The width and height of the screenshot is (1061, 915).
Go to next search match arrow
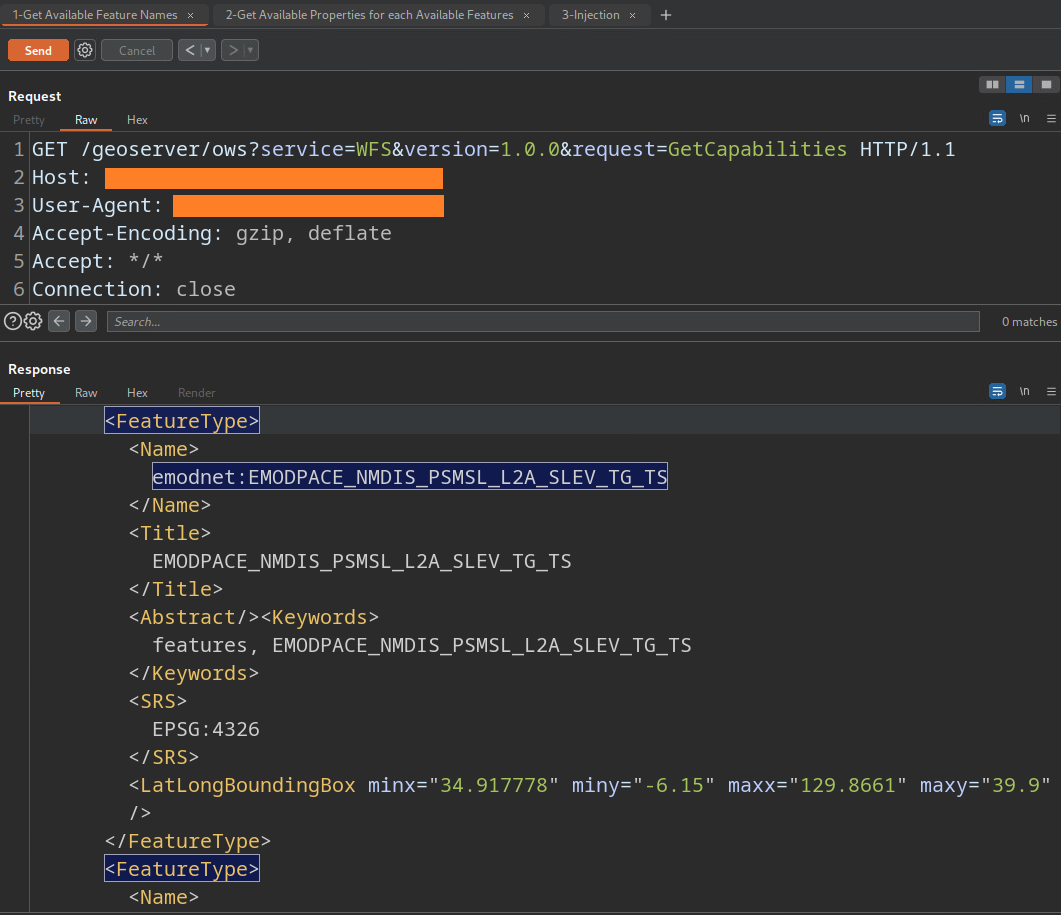pos(86,321)
